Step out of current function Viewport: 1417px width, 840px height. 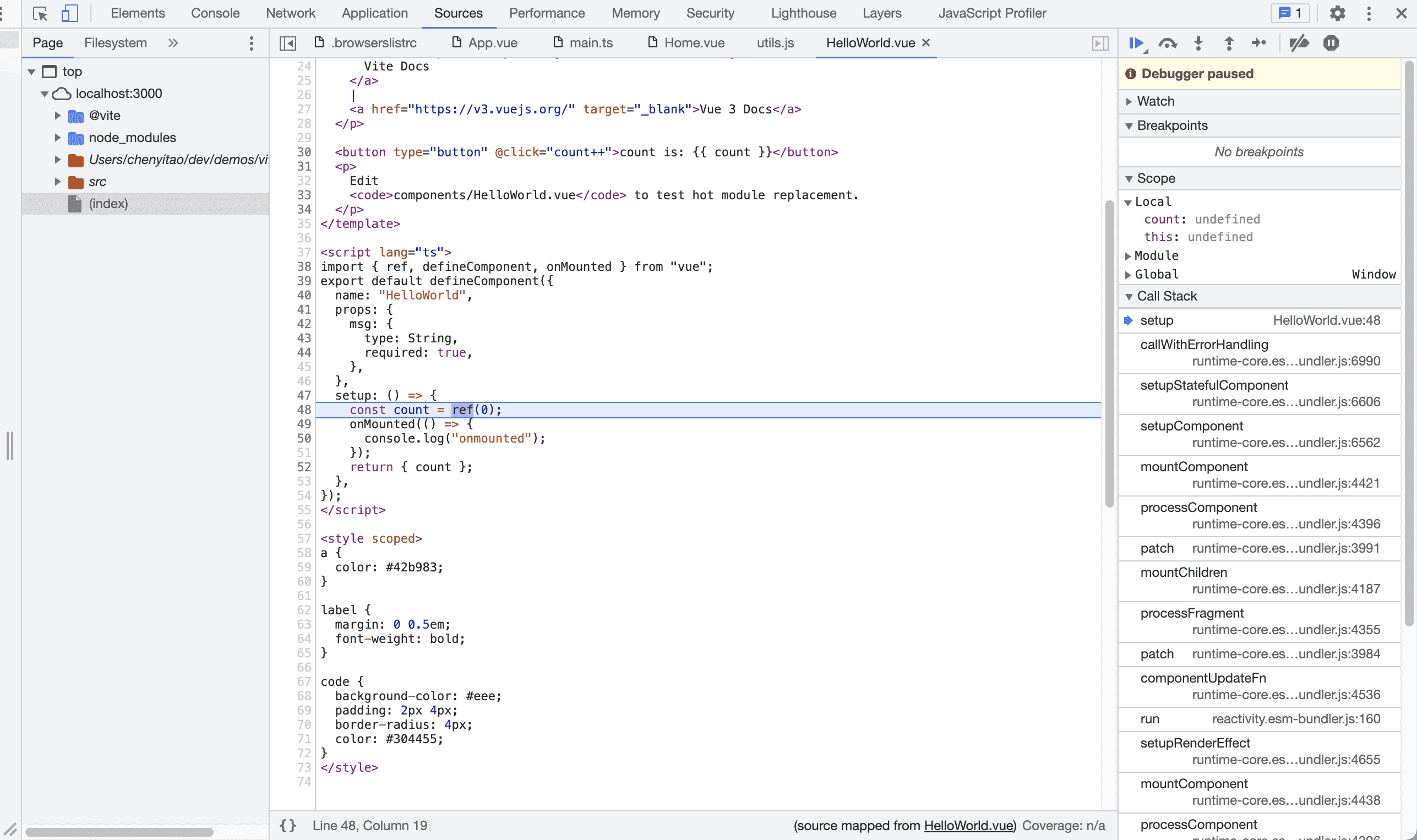[1229, 43]
